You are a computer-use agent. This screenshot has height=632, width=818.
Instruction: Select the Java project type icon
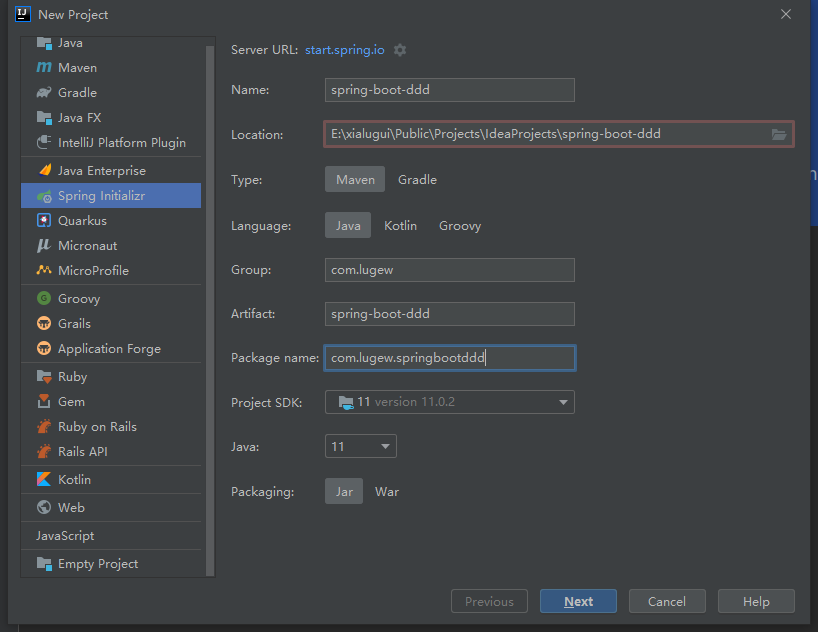coord(44,43)
